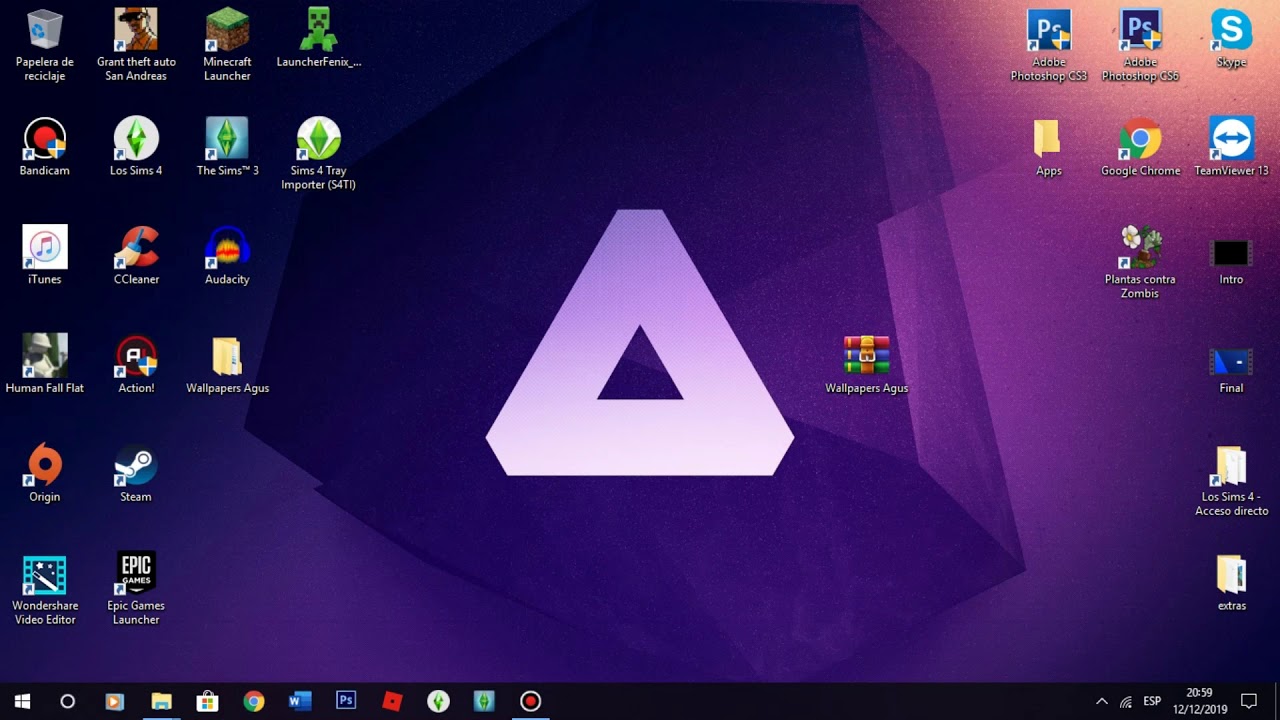Switch to the Bandicam recorder taskbar button
The width and height of the screenshot is (1280, 720).
click(531, 701)
